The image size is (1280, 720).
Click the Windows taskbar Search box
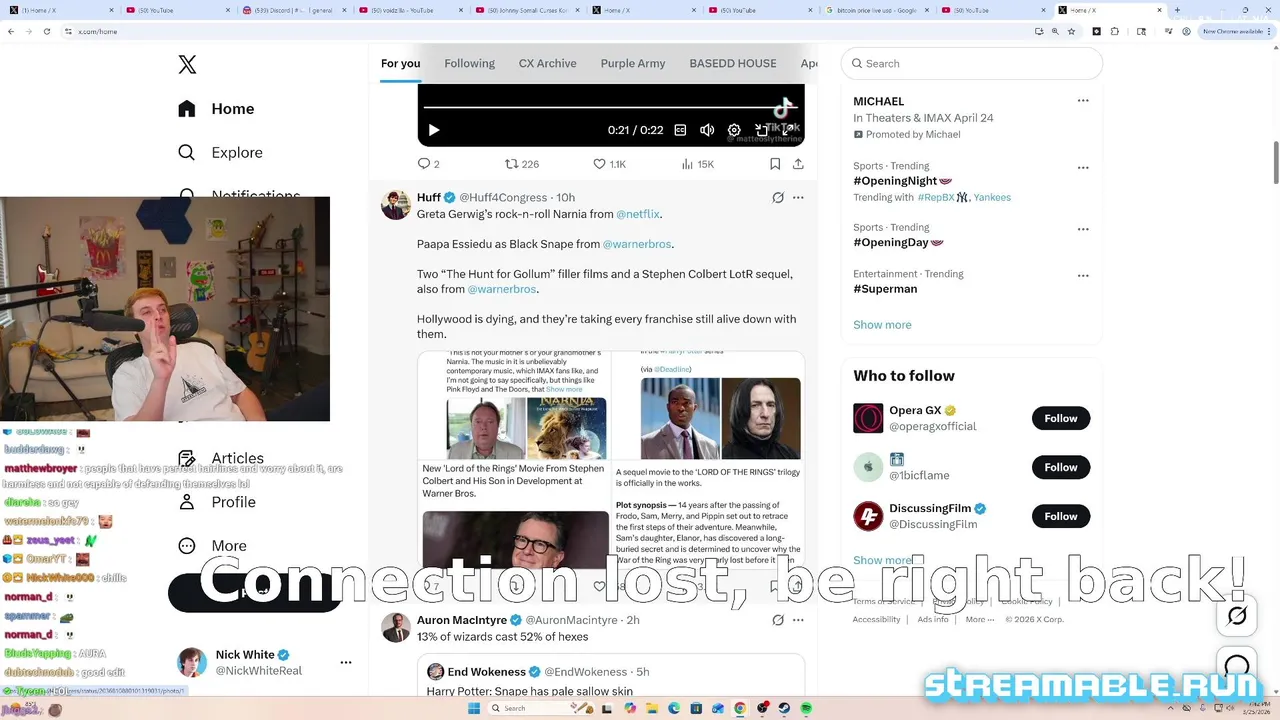point(541,708)
